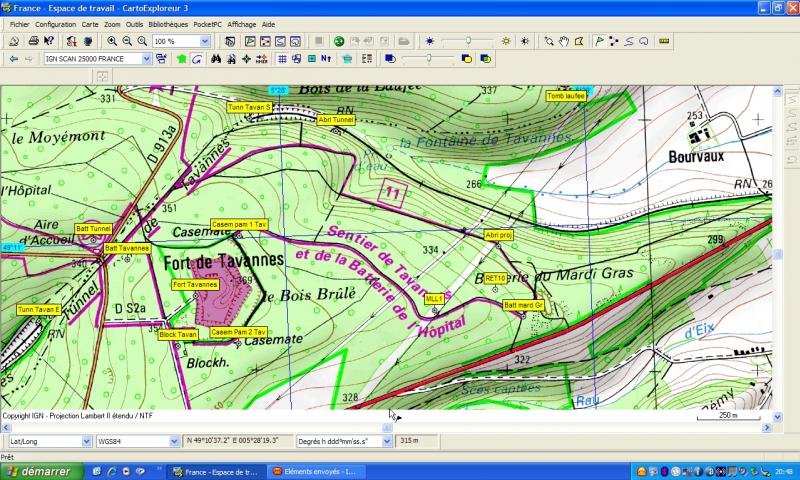Select the connected dots route tool

point(614,41)
